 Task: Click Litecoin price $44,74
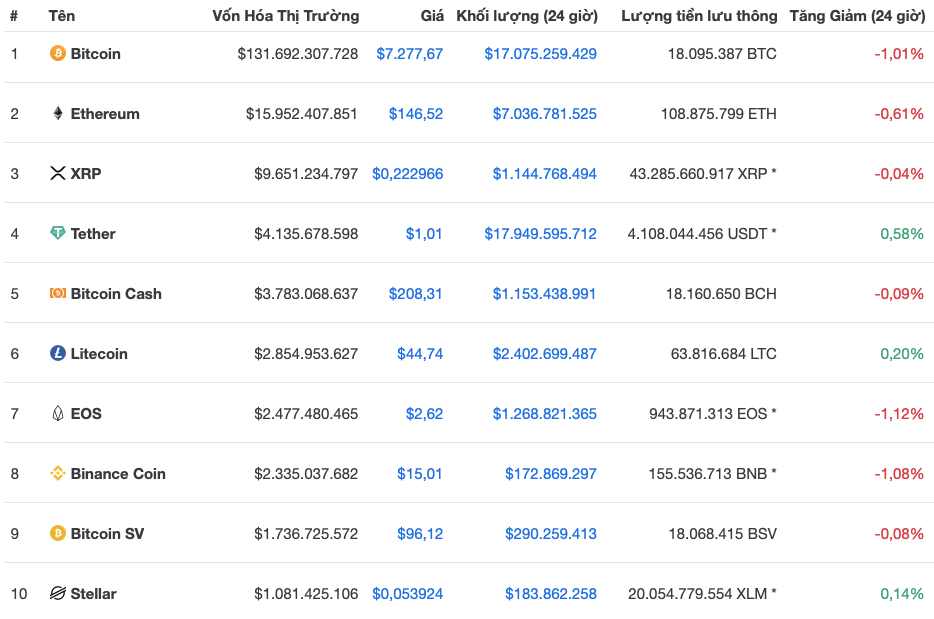click(x=420, y=354)
